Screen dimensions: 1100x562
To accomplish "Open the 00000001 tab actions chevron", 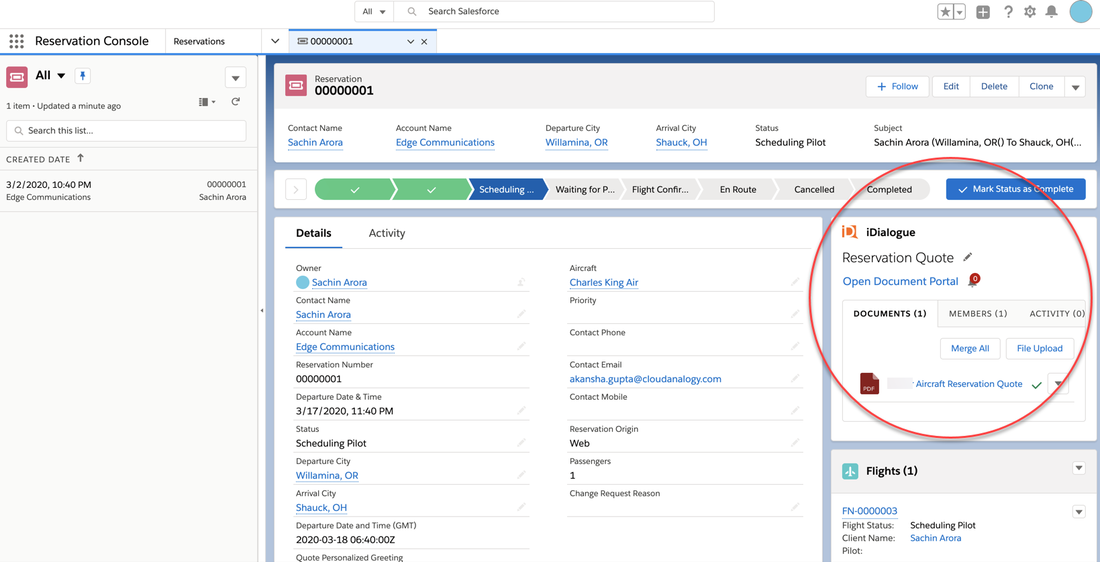I will tap(411, 41).
